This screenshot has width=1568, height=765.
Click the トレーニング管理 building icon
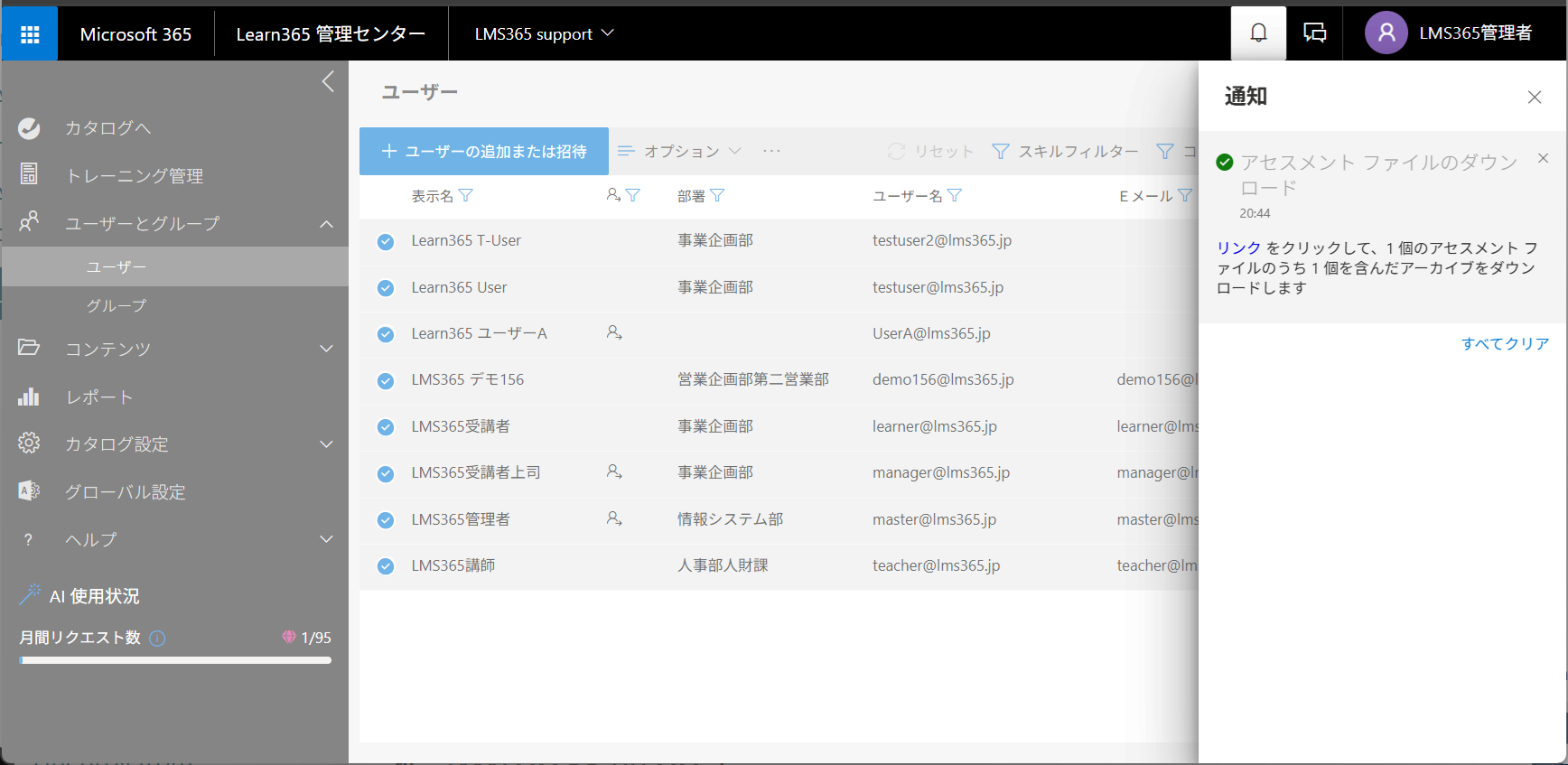click(29, 174)
